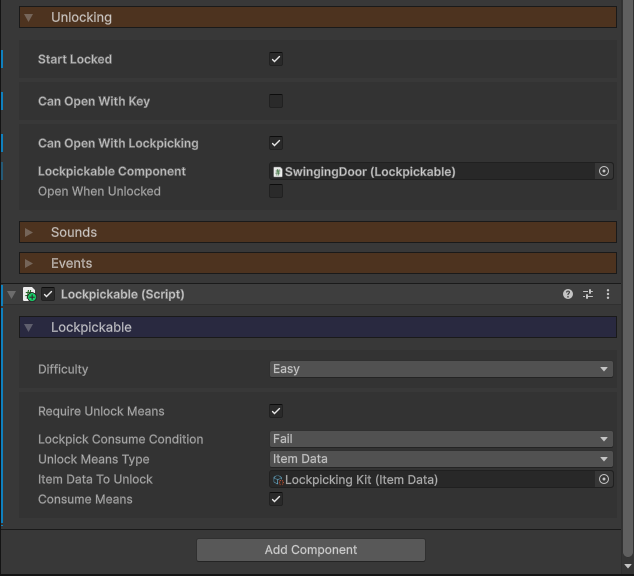Open Lockpickable component three-dot context menu
Image resolution: width=634 pixels, height=576 pixels.
pyautogui.click(x=608, y=294)
